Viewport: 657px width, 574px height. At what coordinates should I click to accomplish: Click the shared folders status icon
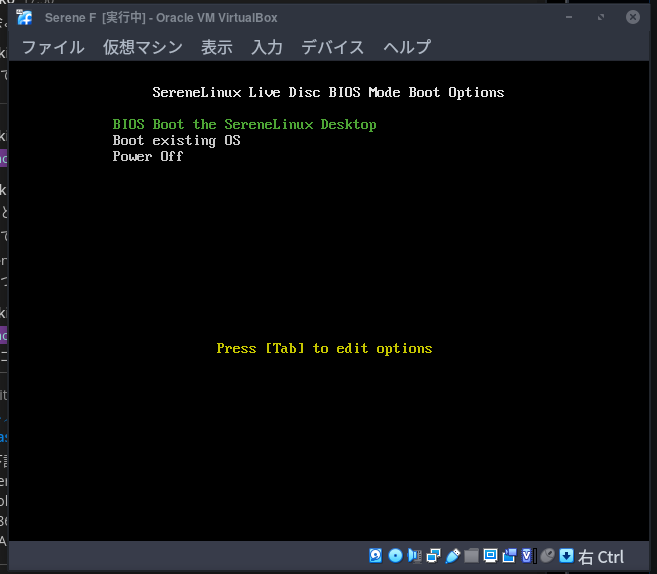click(471, 556)
